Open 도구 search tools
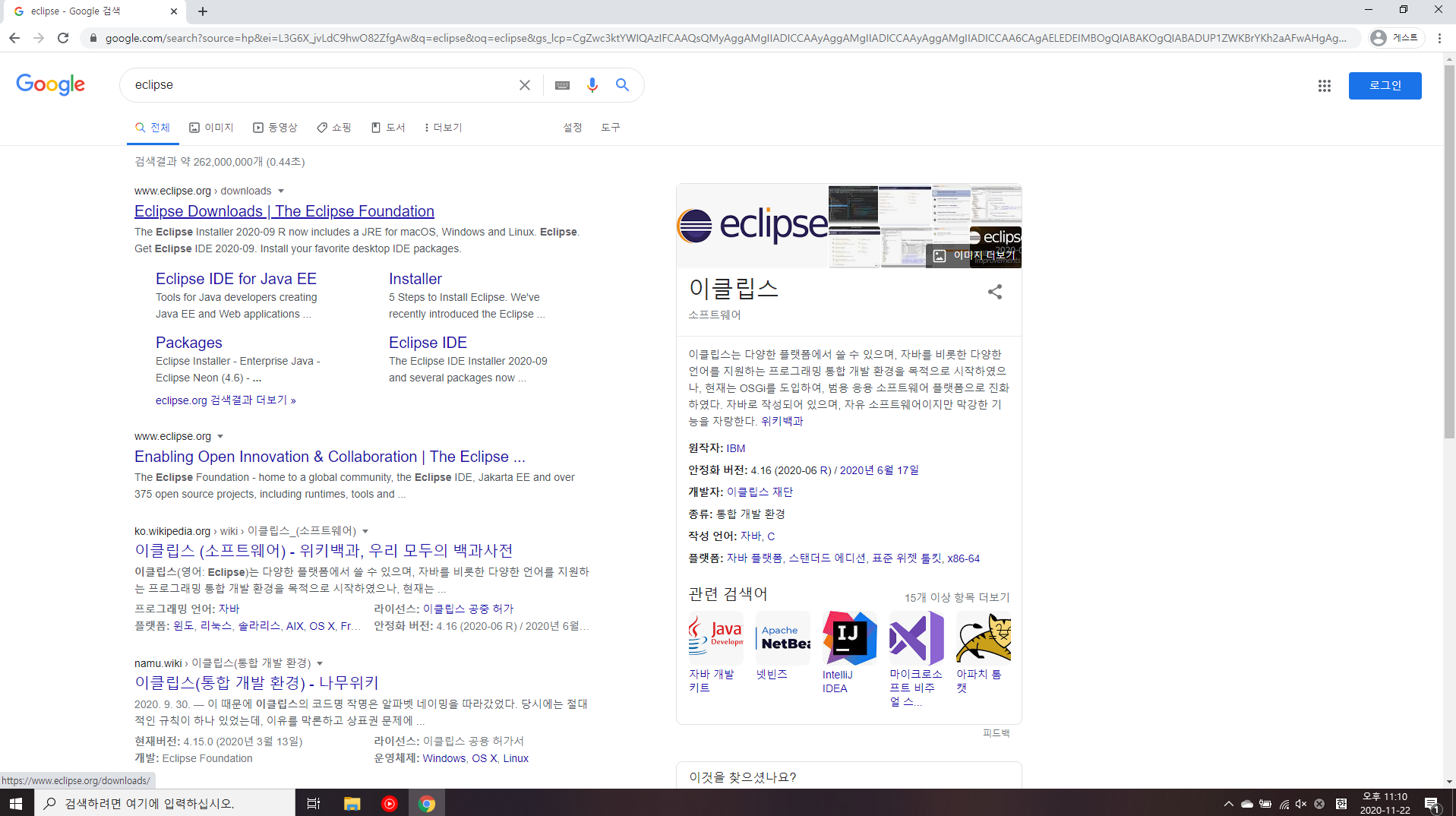This screenshot has height=816, width=1456. [x=611, y=128]
